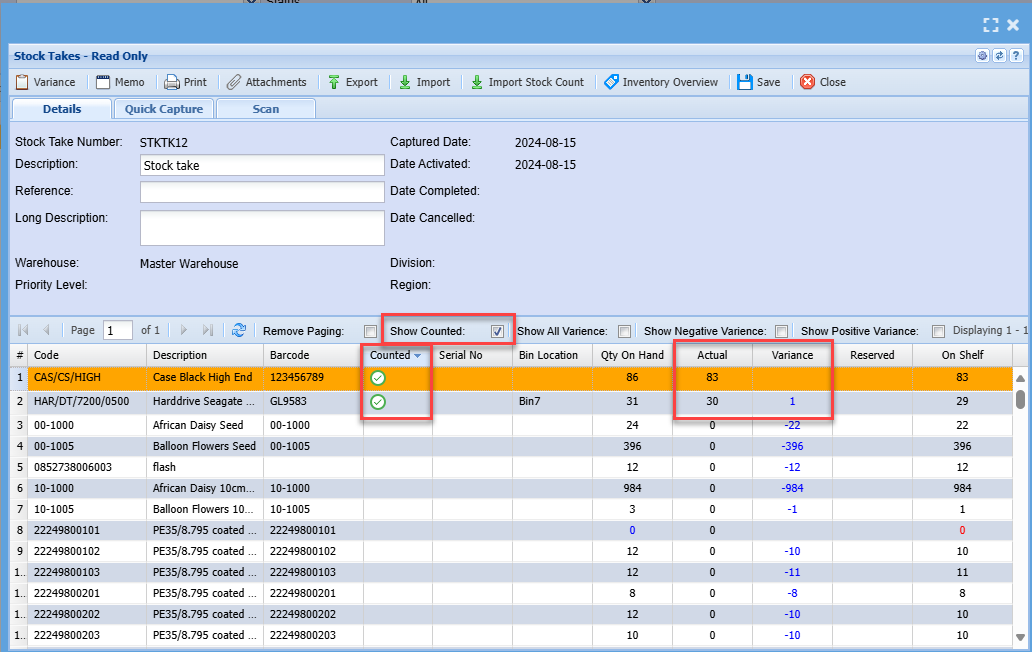Uncheck the Show Counted checkbox
Viewport: 1032px width, 652px height.
pyautogui.click(x=497, y=331)
